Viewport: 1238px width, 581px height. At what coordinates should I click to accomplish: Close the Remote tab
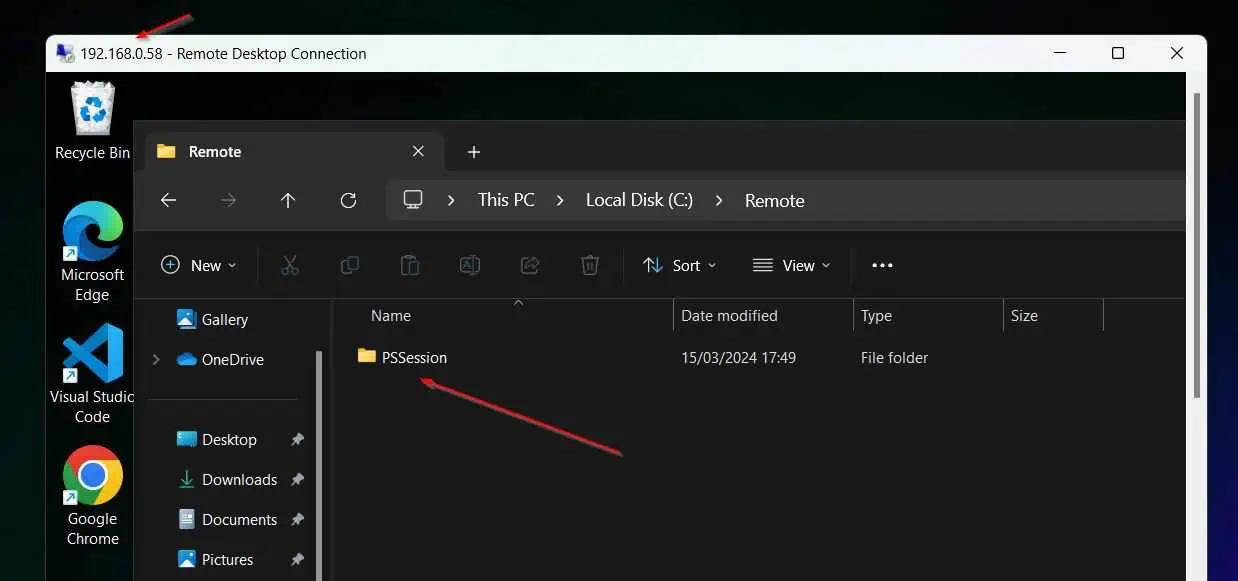pos(418,151)
